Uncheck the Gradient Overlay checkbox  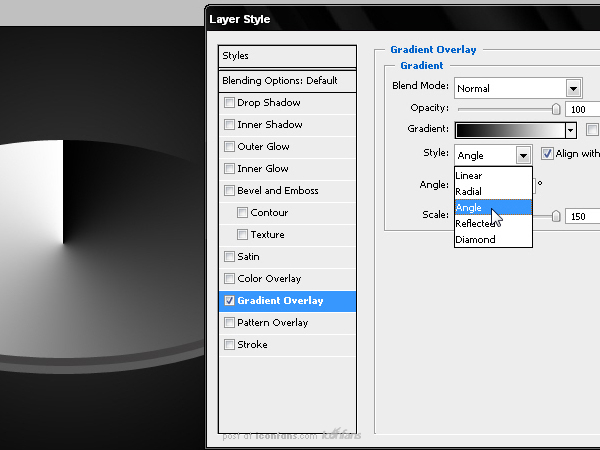(229, 300)
